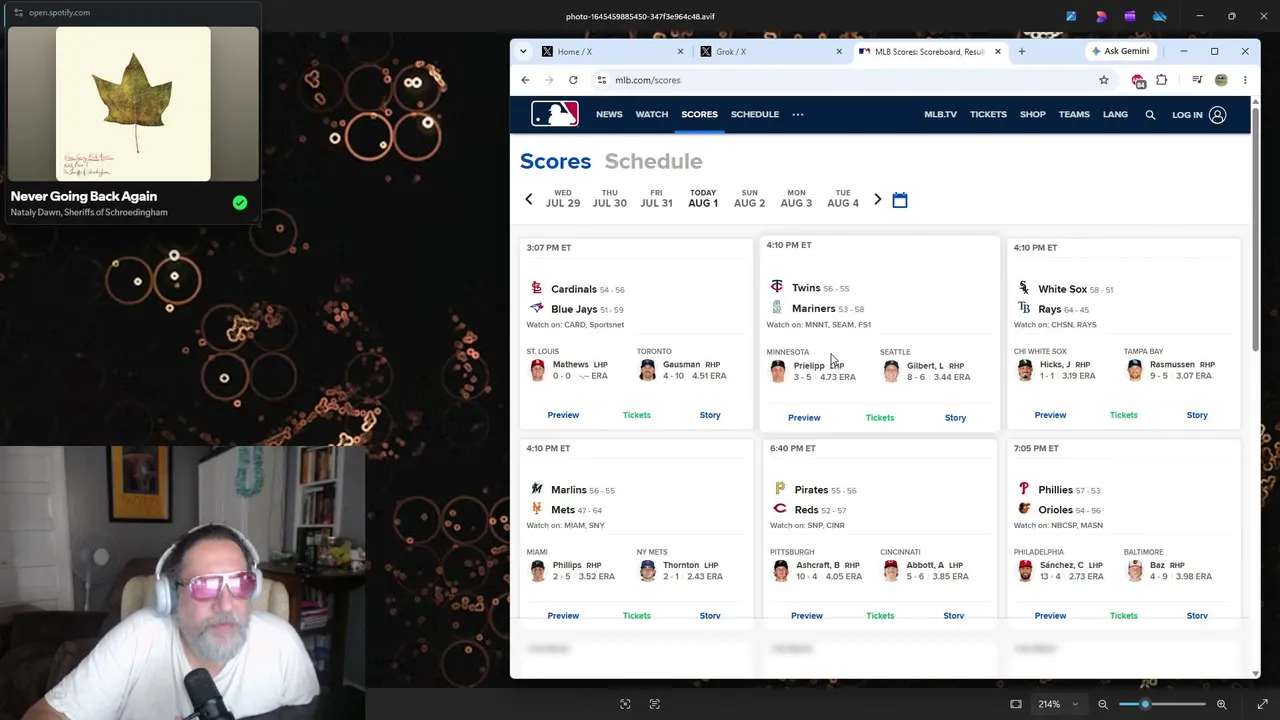Image resolution: width=1280 pixels, height=720 pixels.
Task: Click the Gausman pitcher headshot
Action: click(648, 370)
